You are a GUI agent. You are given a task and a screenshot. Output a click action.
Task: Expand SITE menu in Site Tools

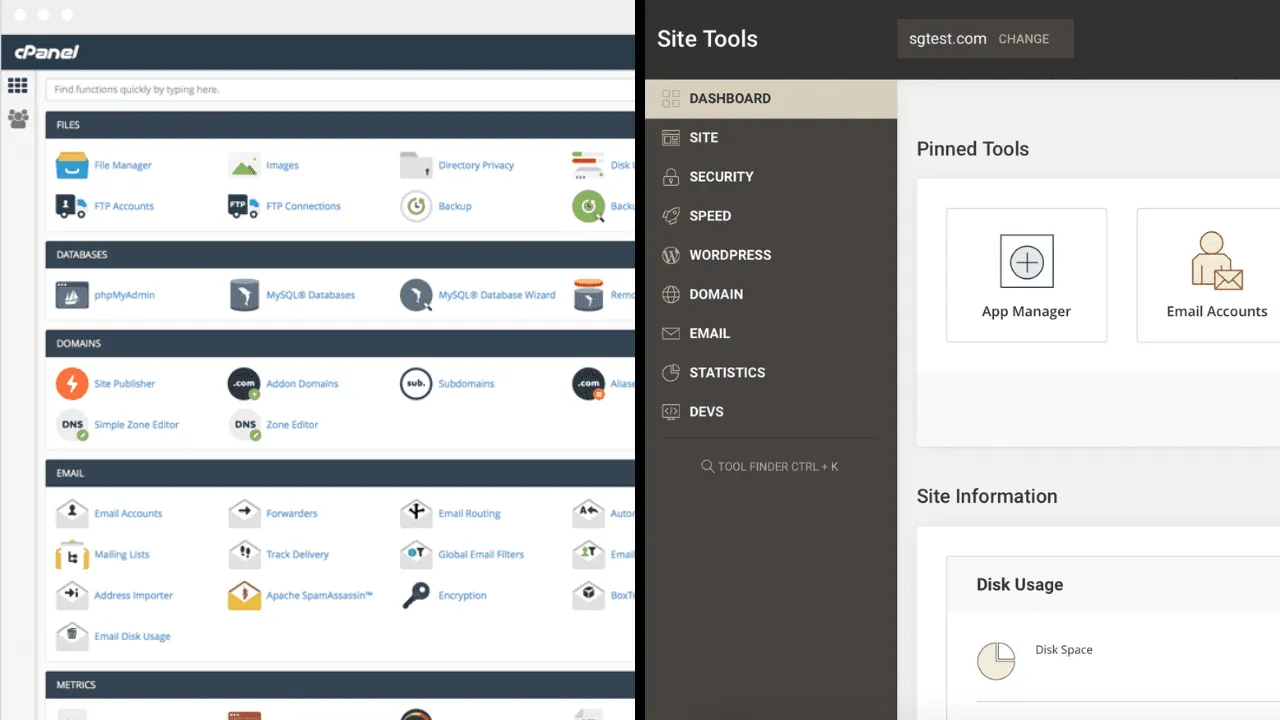tap(771, 138)
